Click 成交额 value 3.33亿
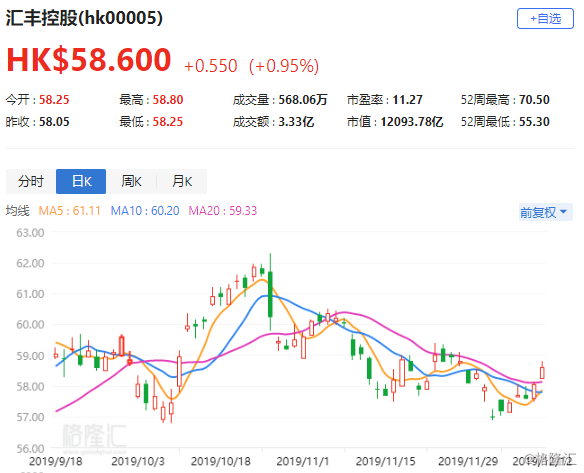Screen dimensions: 584x473 coord(296,122)
